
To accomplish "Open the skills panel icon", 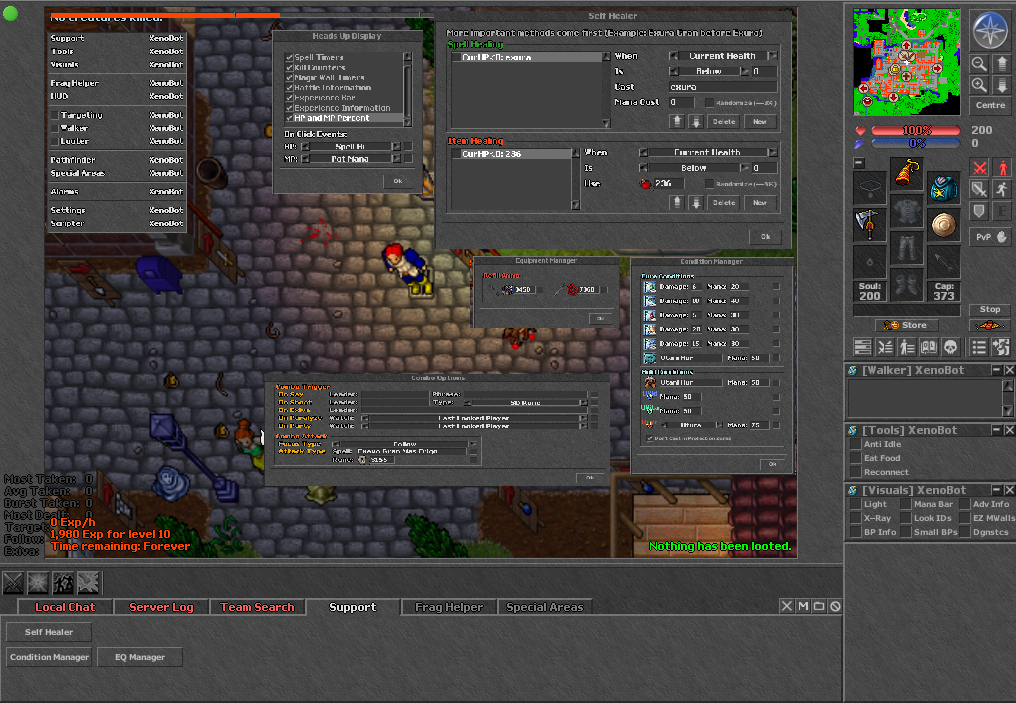I will 862,347.
